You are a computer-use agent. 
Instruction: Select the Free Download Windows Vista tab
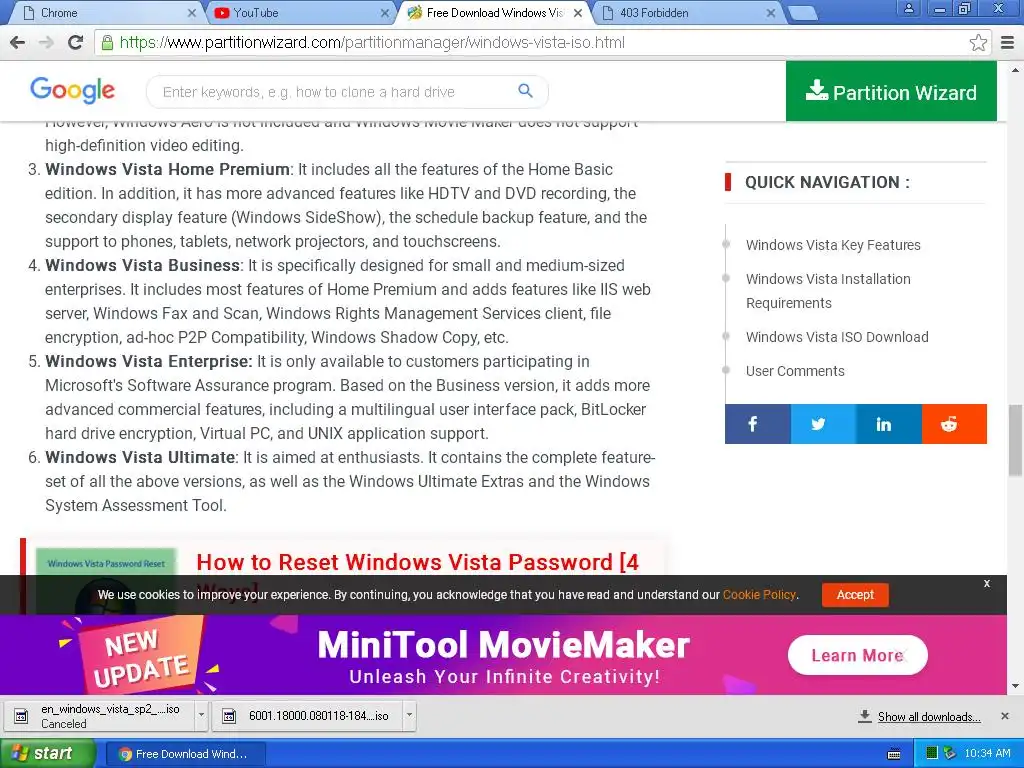494,13
